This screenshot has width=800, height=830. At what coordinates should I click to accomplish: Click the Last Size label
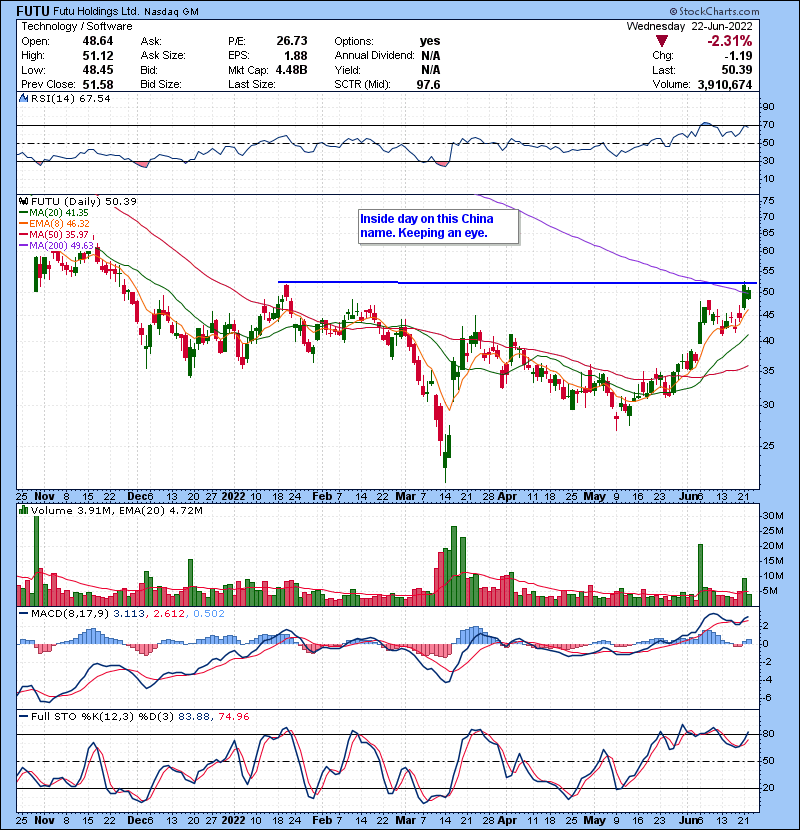coord(251,84)
